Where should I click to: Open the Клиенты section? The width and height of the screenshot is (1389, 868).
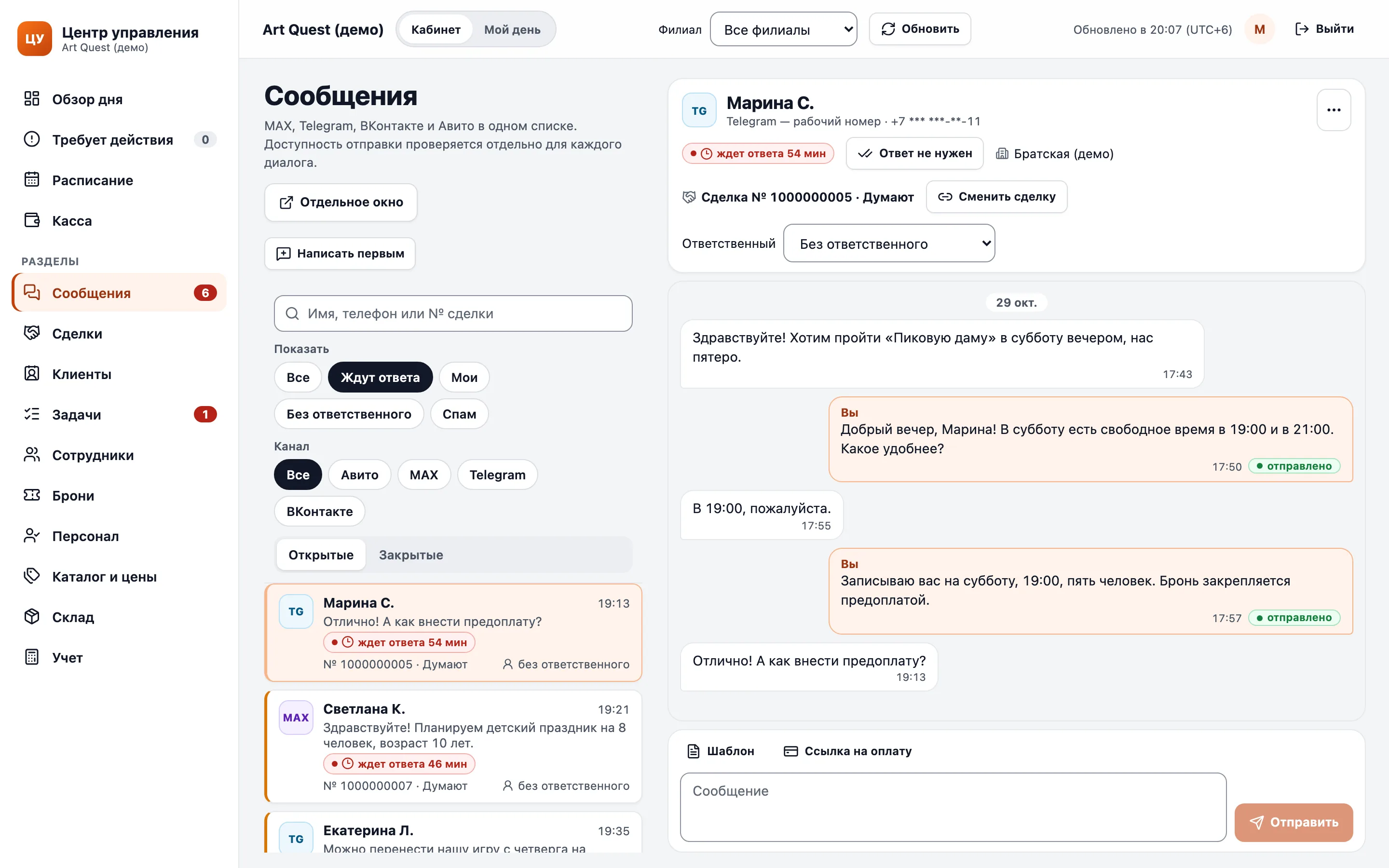pyautogui.click(x=119, y=374)
